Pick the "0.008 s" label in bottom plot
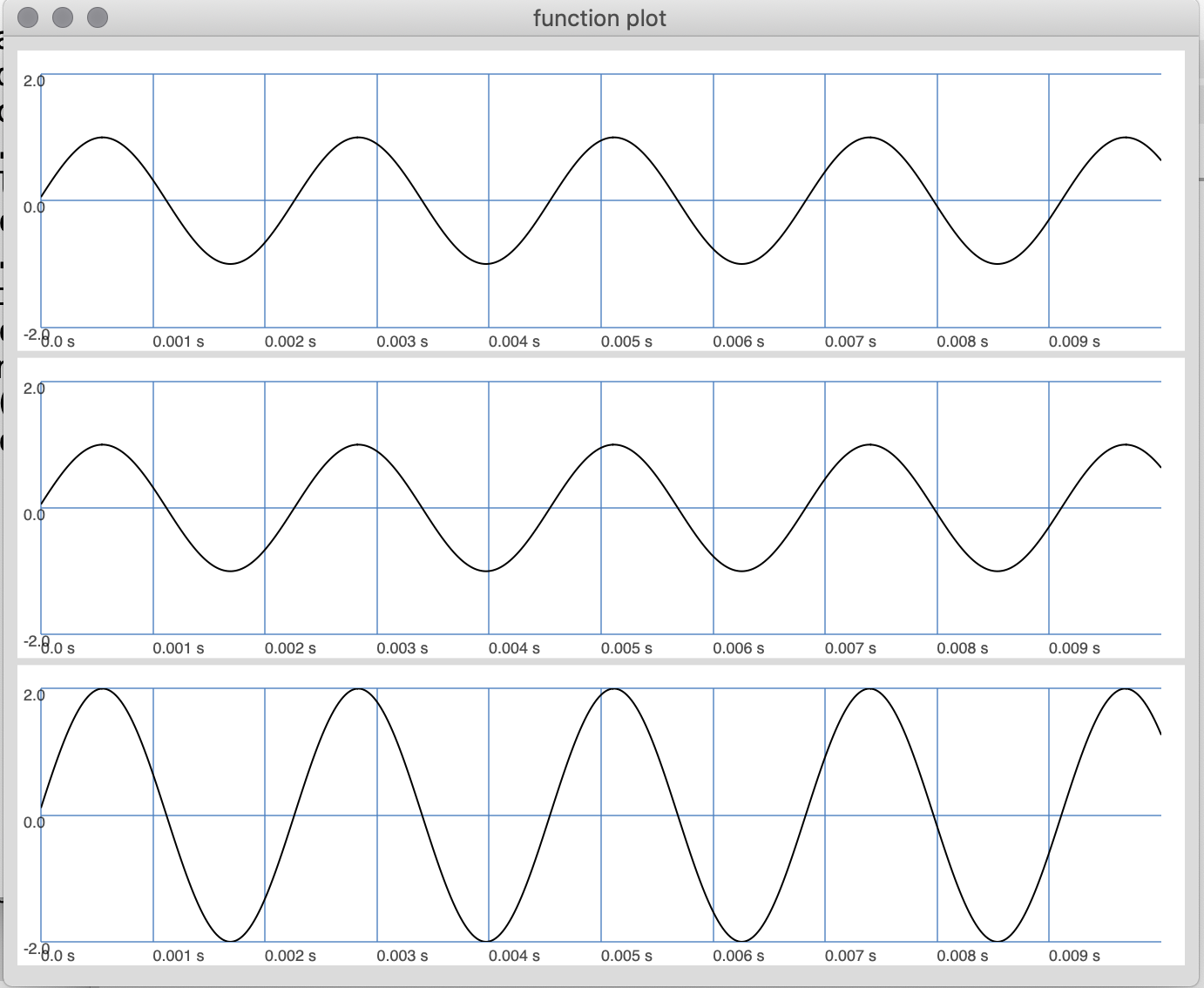The width and height of the screenshot is (1204, 988). (x=963, y=956)
